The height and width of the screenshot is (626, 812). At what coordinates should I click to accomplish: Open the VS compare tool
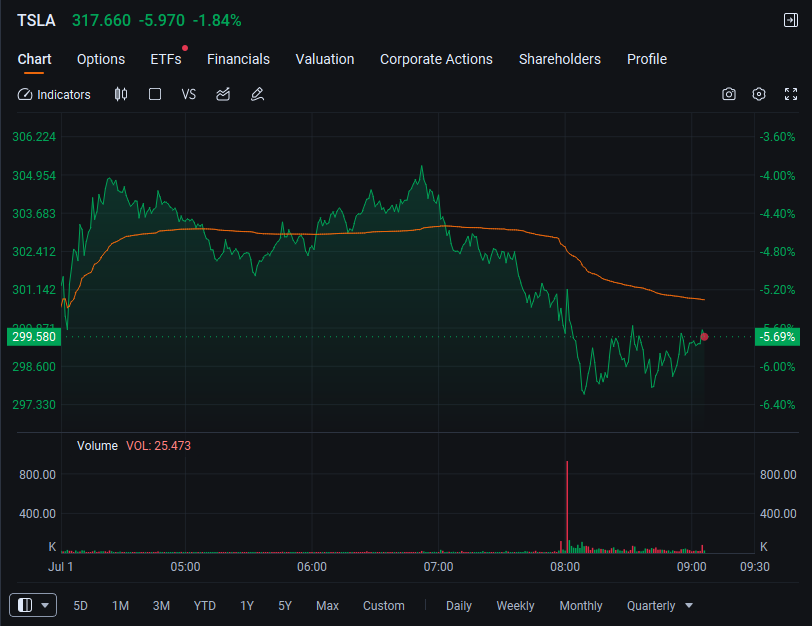click(x=188, y=94)
